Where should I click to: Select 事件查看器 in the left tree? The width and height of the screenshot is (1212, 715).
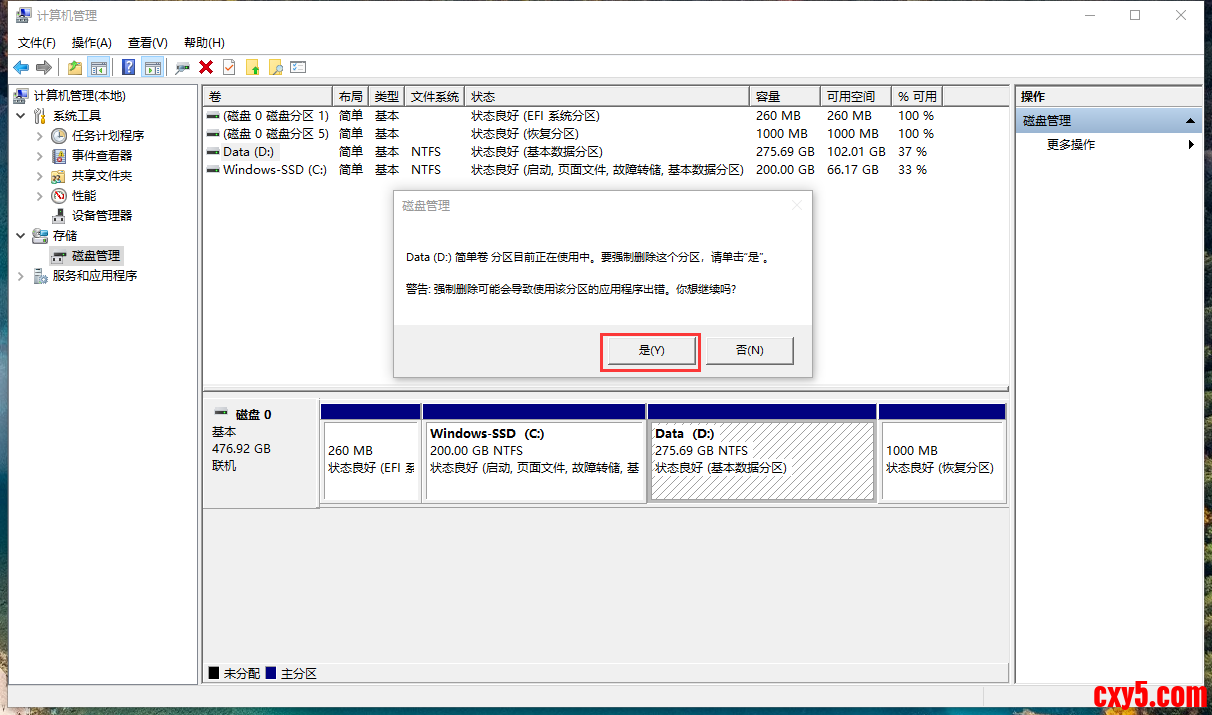coord(101,156)
